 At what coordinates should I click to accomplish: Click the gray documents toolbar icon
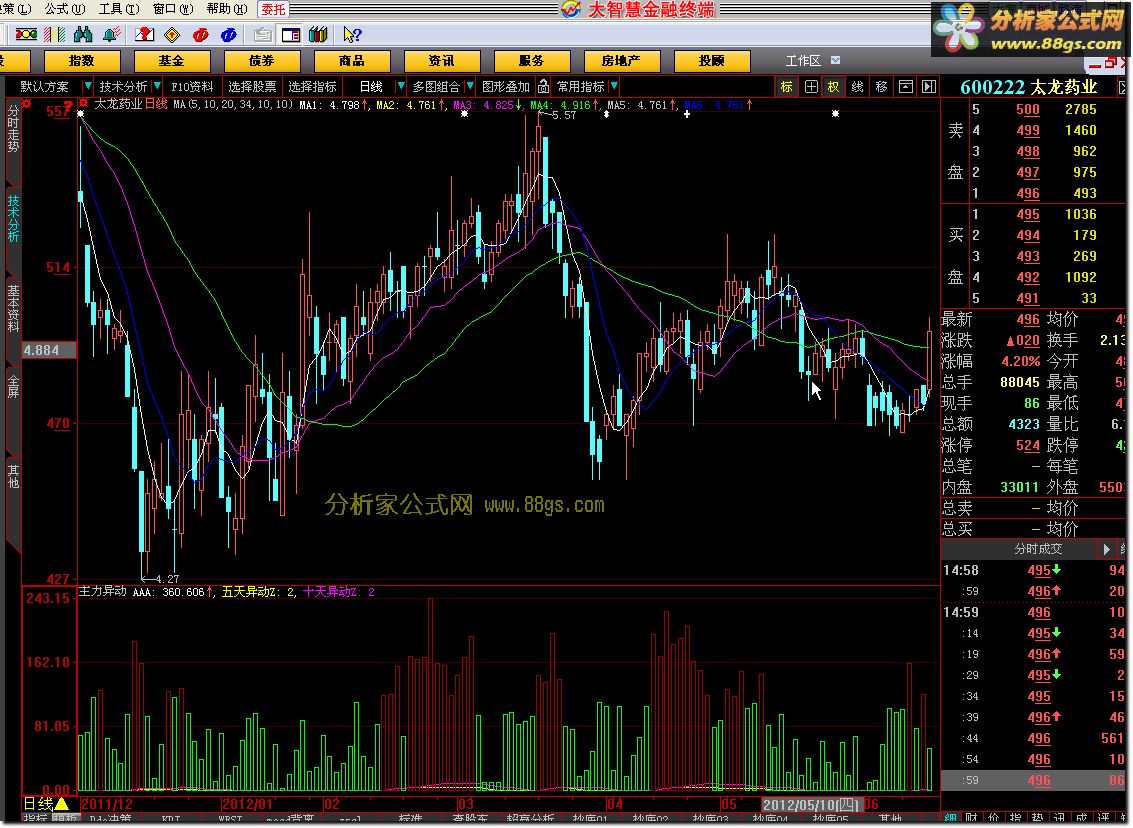pyautogui.click(x=263, y=35)
